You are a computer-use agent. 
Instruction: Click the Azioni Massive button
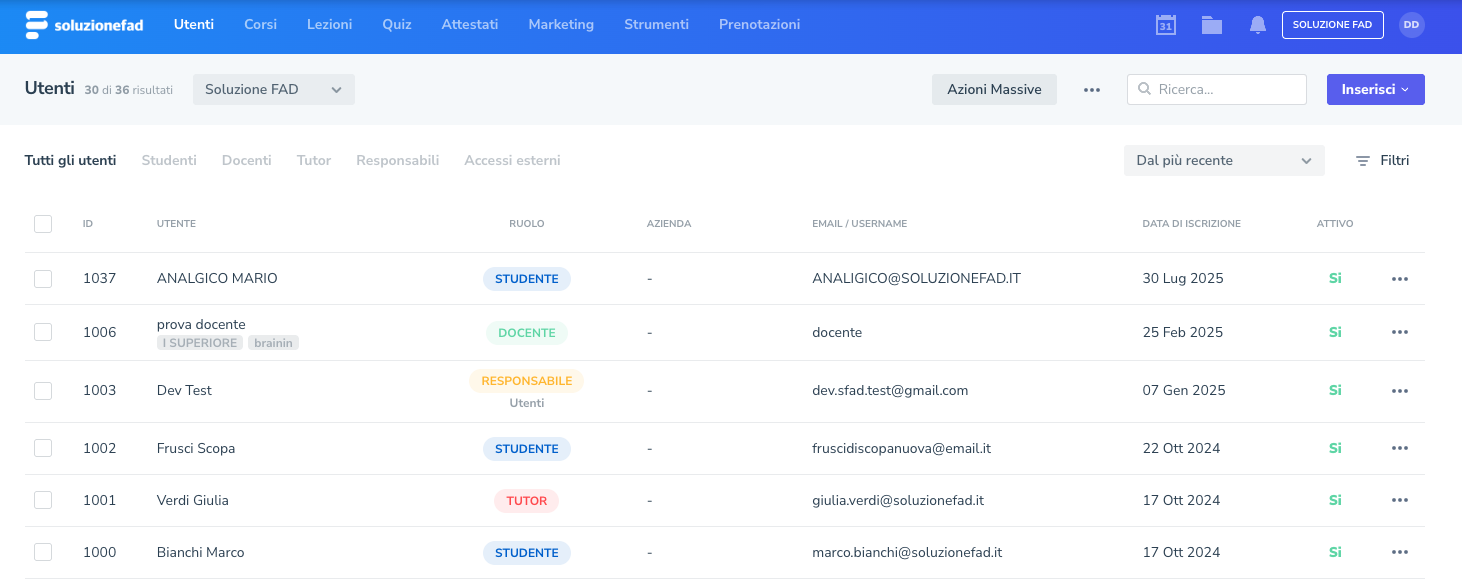click(994, 90)
